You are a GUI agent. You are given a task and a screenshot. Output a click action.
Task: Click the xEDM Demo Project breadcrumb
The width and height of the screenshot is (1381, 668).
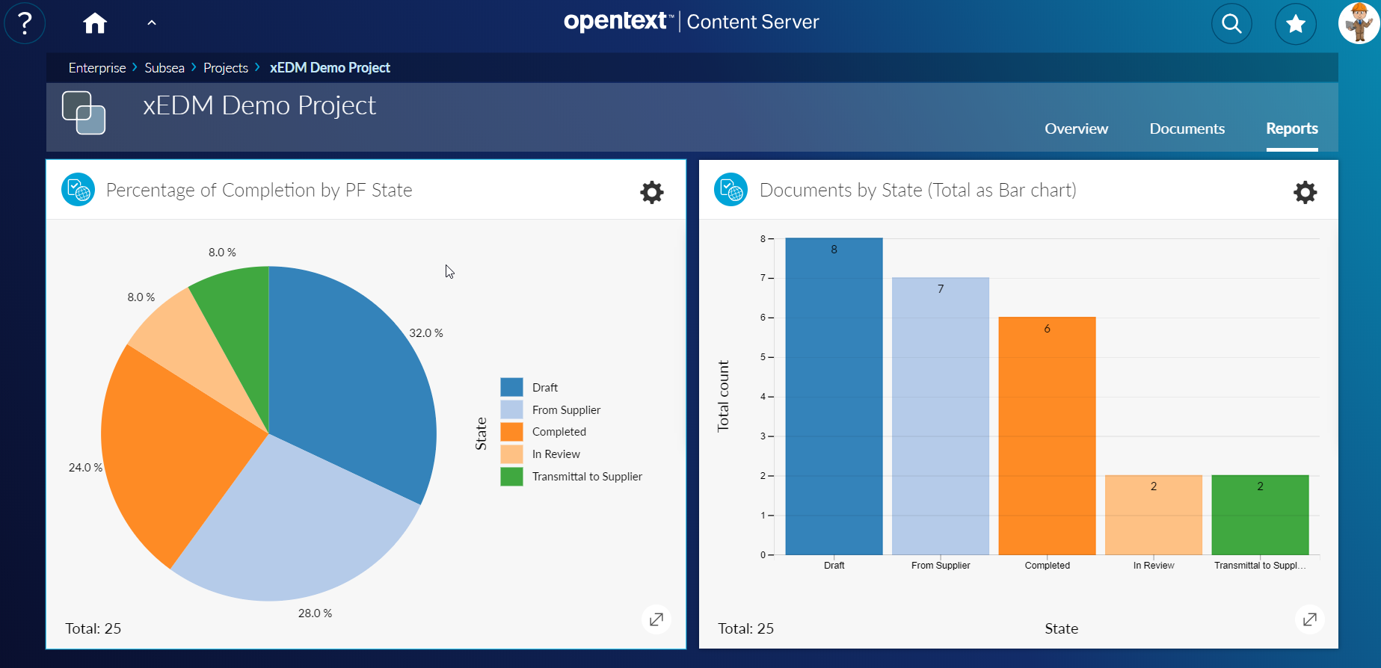point(330,68)
